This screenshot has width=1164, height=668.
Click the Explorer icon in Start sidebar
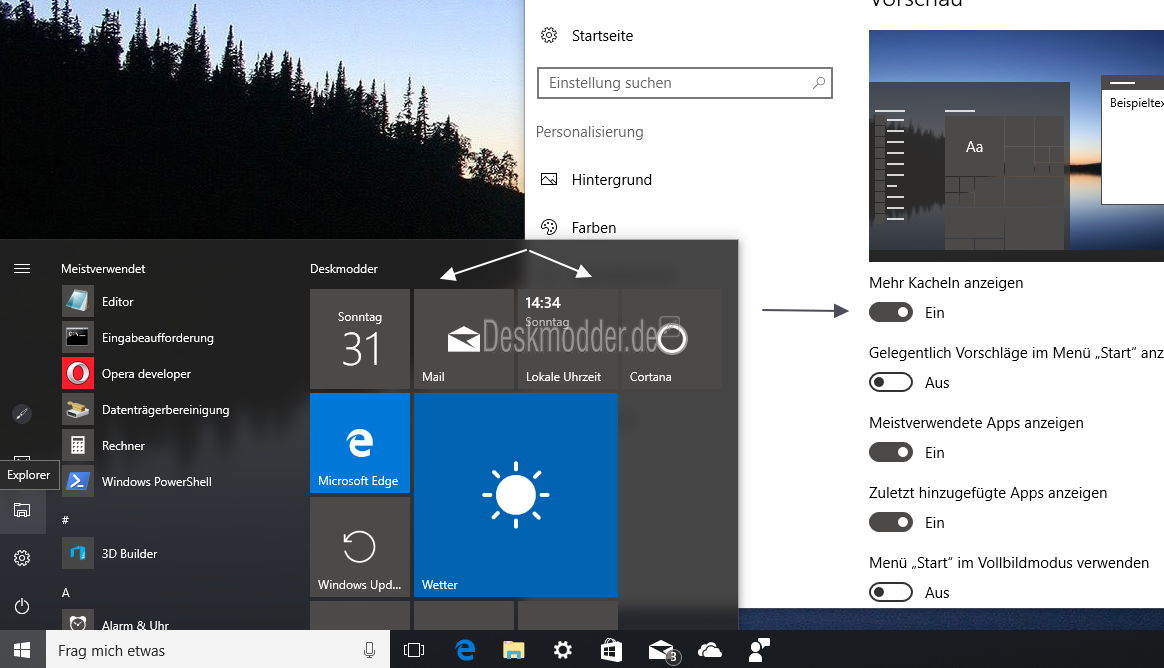[22, 510]
